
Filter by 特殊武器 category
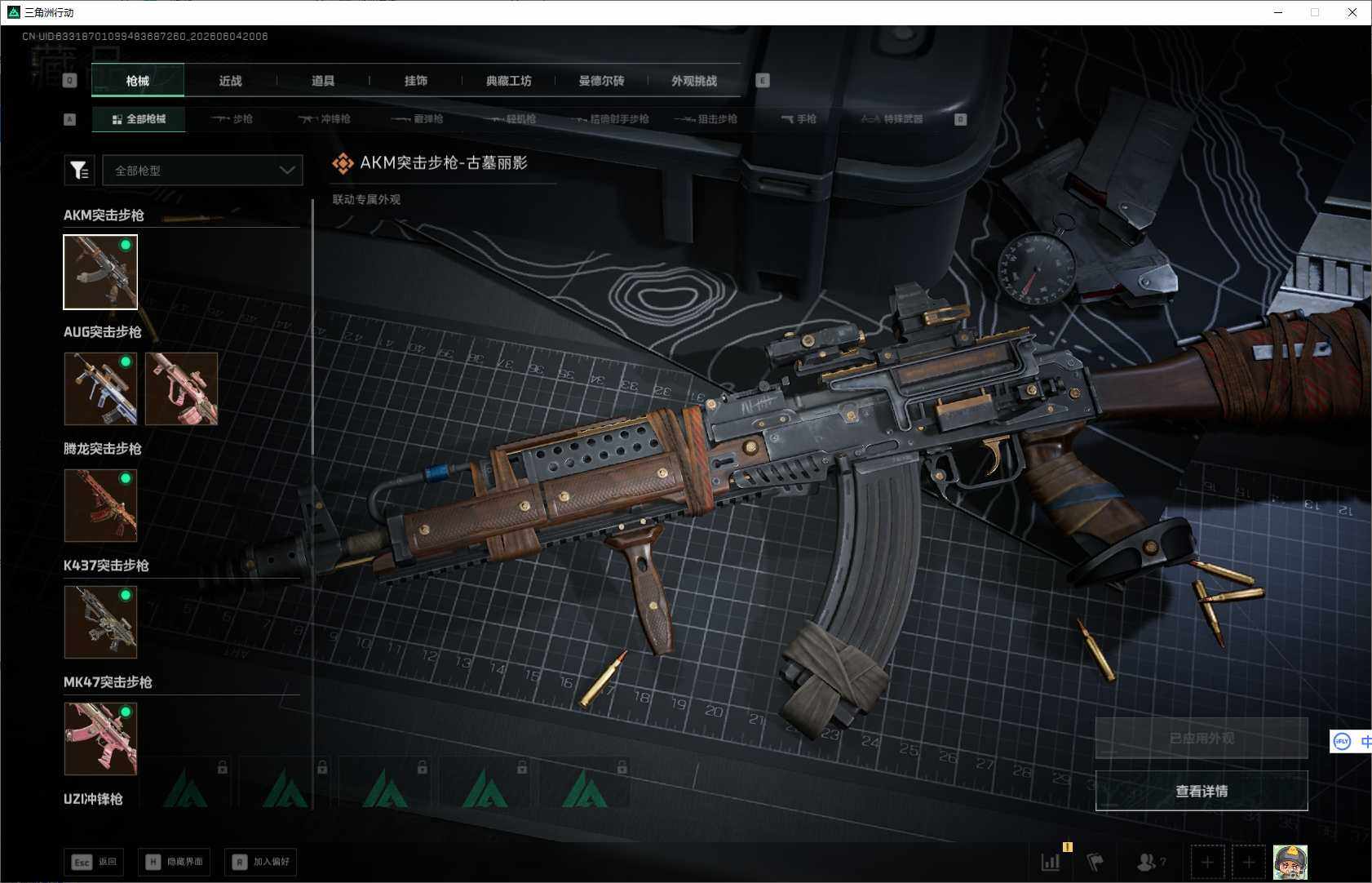click(892, 119)
